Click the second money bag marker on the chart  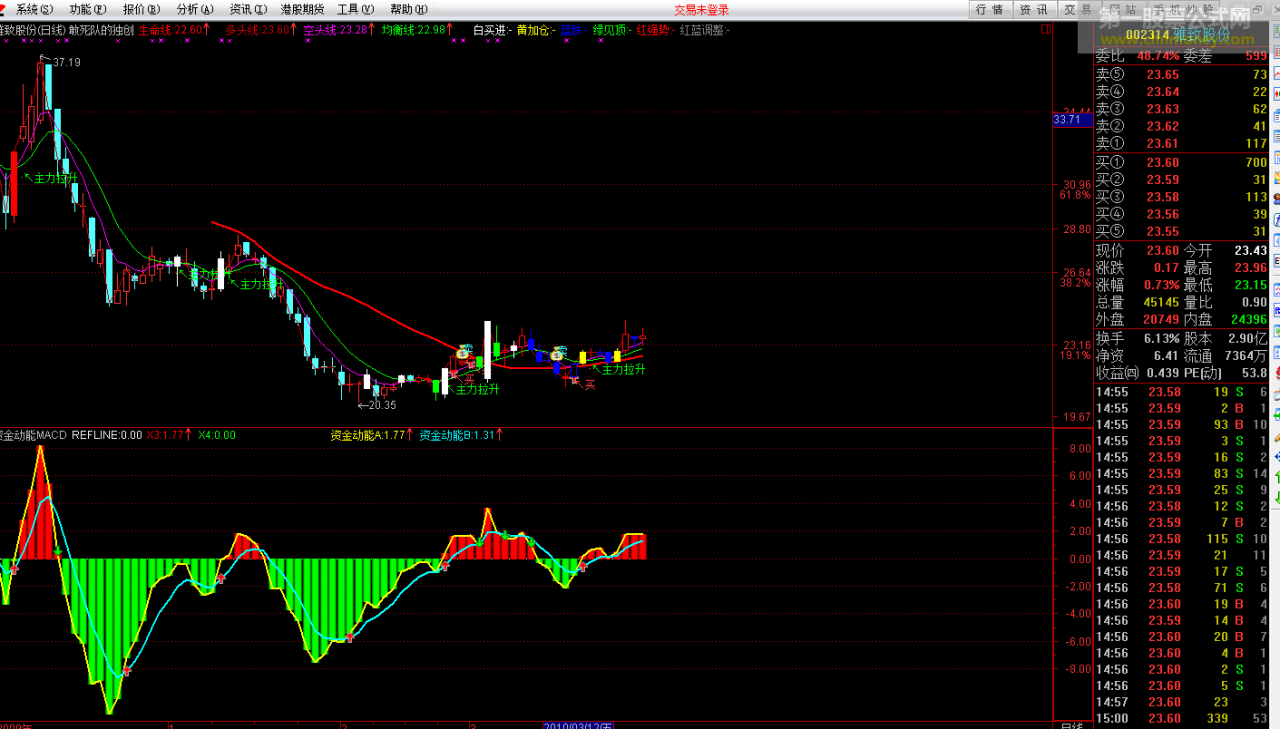tap(557, 353)
